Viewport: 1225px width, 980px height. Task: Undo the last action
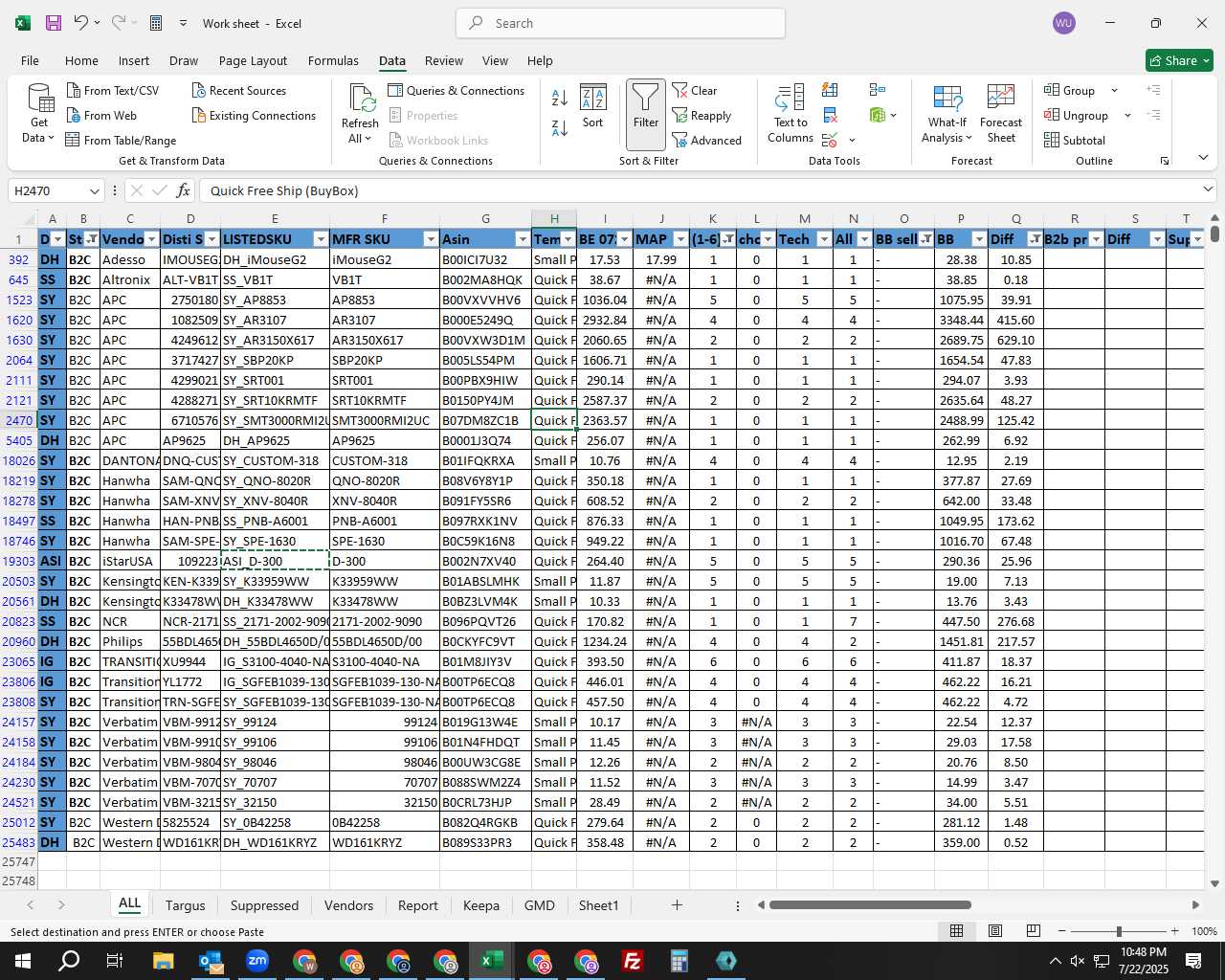81,23
